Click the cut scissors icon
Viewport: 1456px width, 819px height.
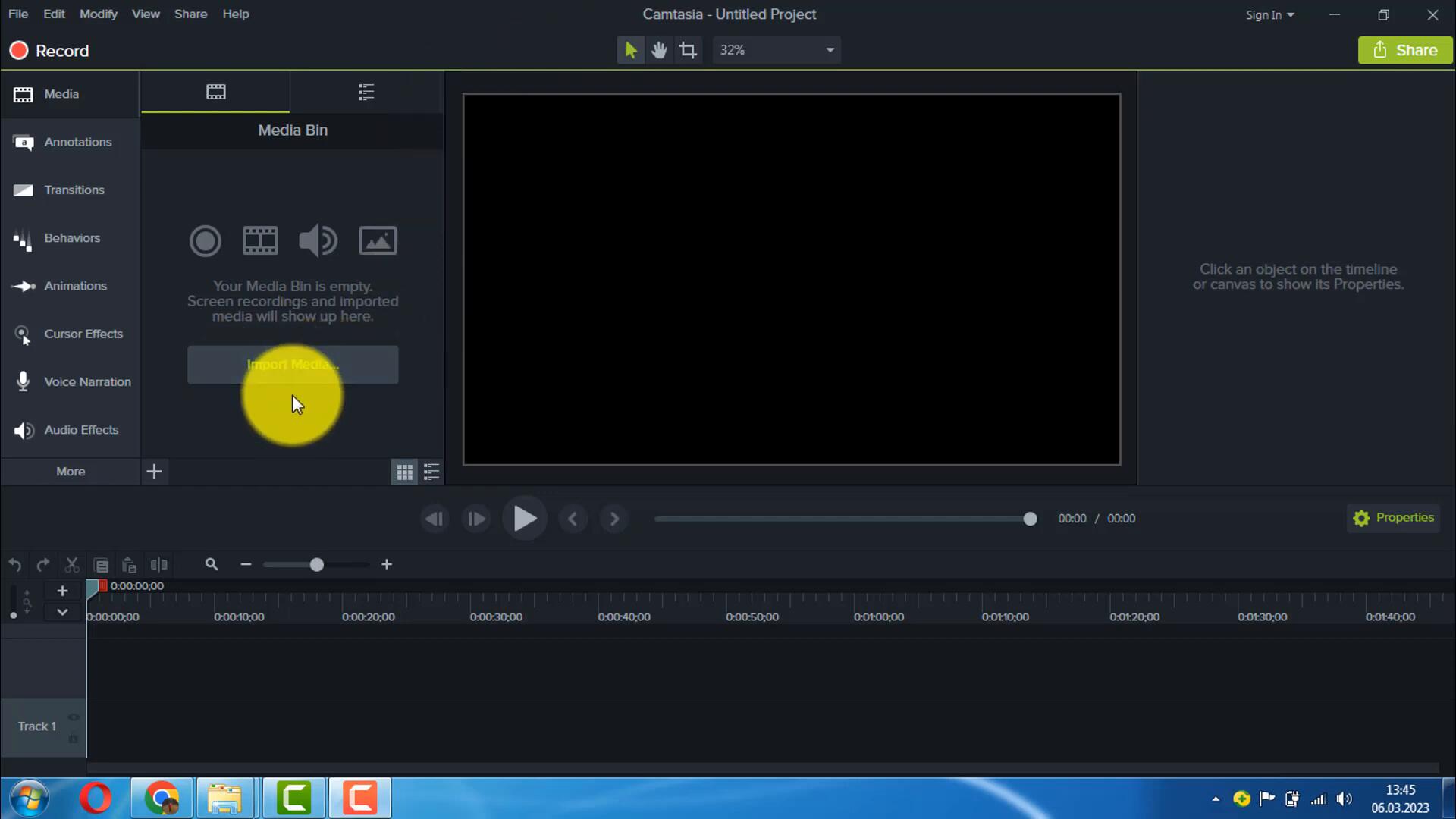click(x=72, y=565)
